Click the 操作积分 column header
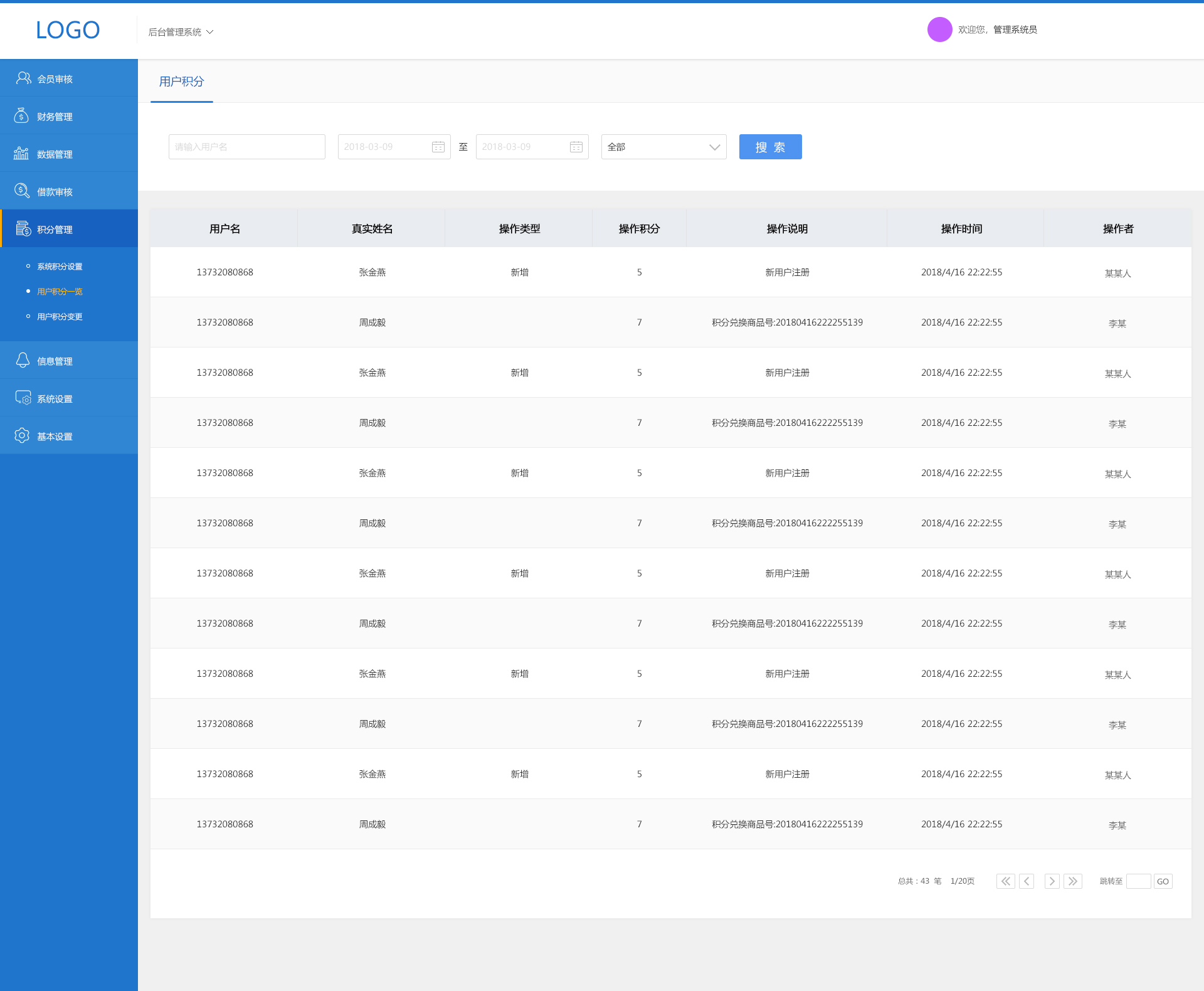The height and width of the screenshot is (991, 1204). [x=639, y=228]
